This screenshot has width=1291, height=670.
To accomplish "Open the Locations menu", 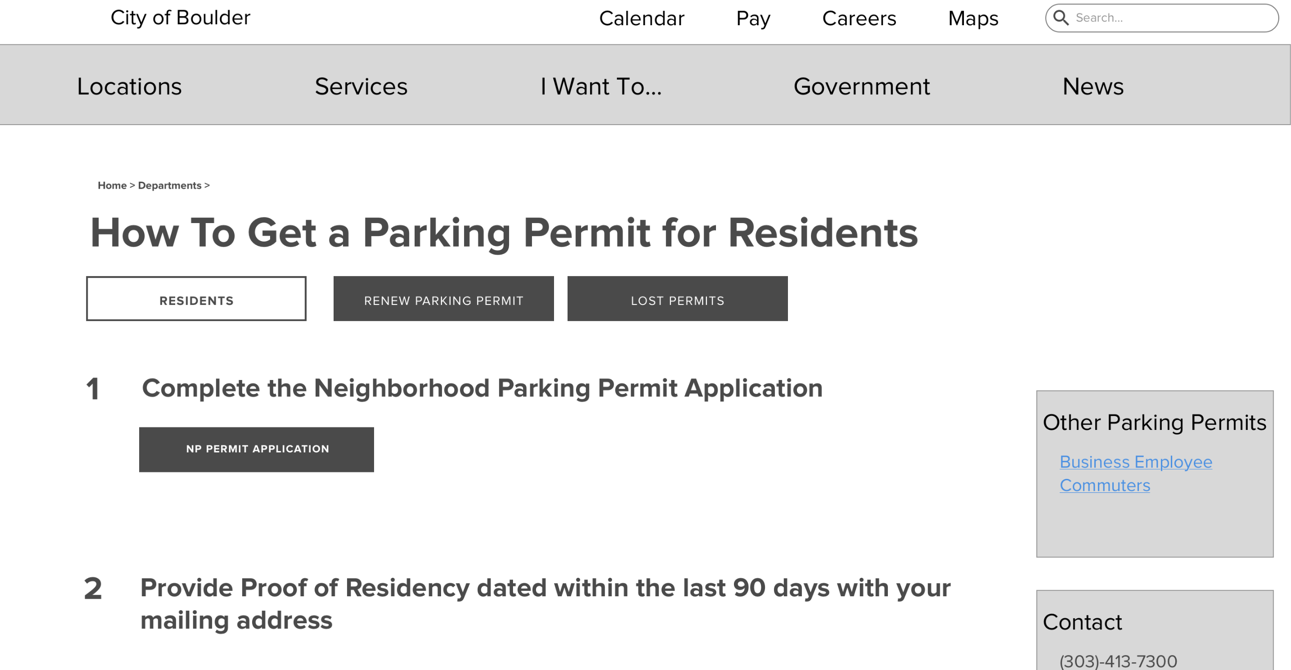I will [x=129, y=86].
